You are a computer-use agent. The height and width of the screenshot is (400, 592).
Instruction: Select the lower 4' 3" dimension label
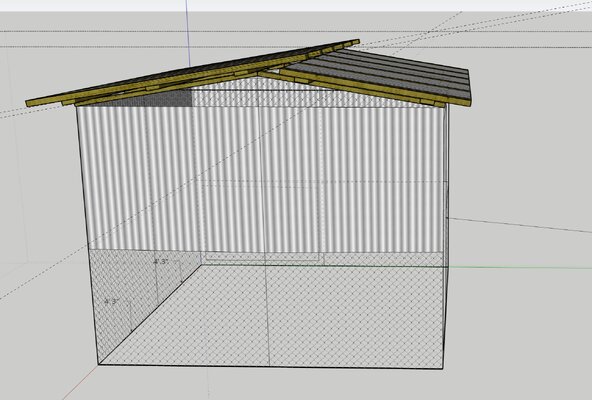coord(112,301)
